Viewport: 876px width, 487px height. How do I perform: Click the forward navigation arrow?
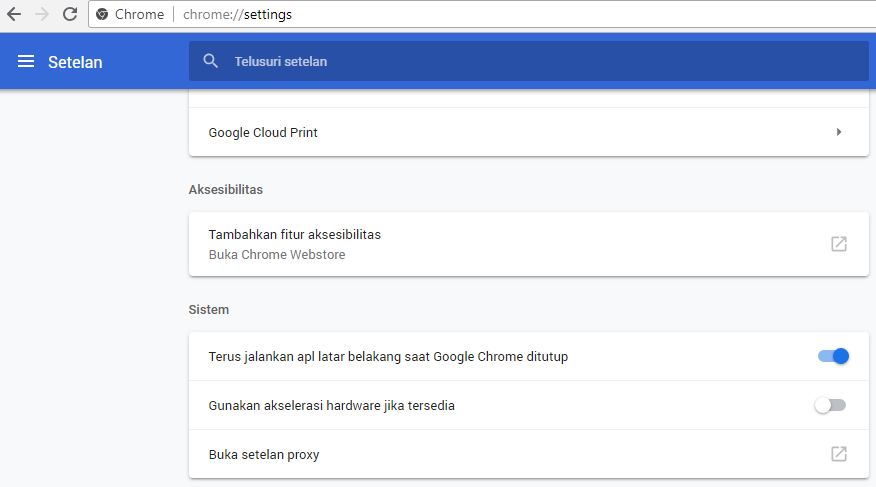42,15
